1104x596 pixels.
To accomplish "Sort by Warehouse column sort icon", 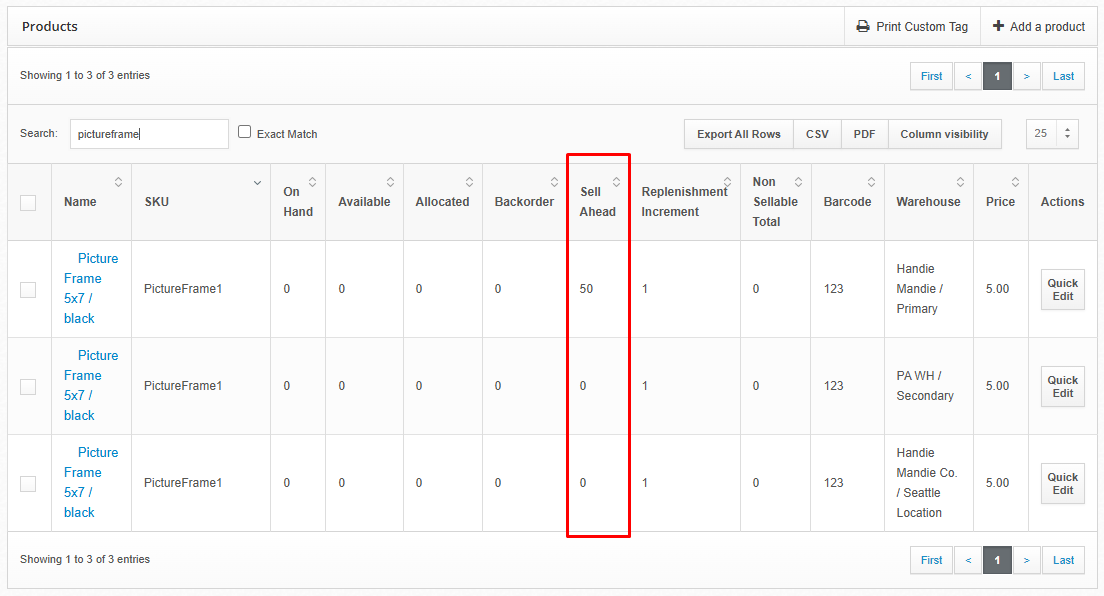I will click(960, 182).
